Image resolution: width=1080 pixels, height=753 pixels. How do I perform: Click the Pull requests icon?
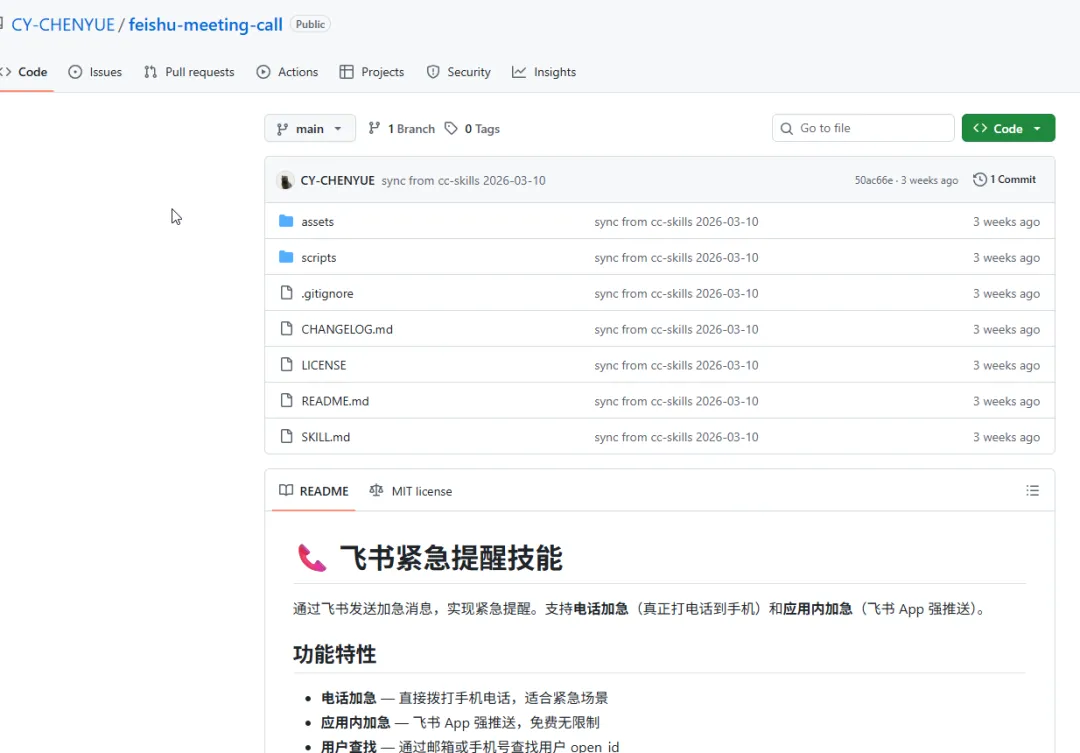click(x=150, y=72)
